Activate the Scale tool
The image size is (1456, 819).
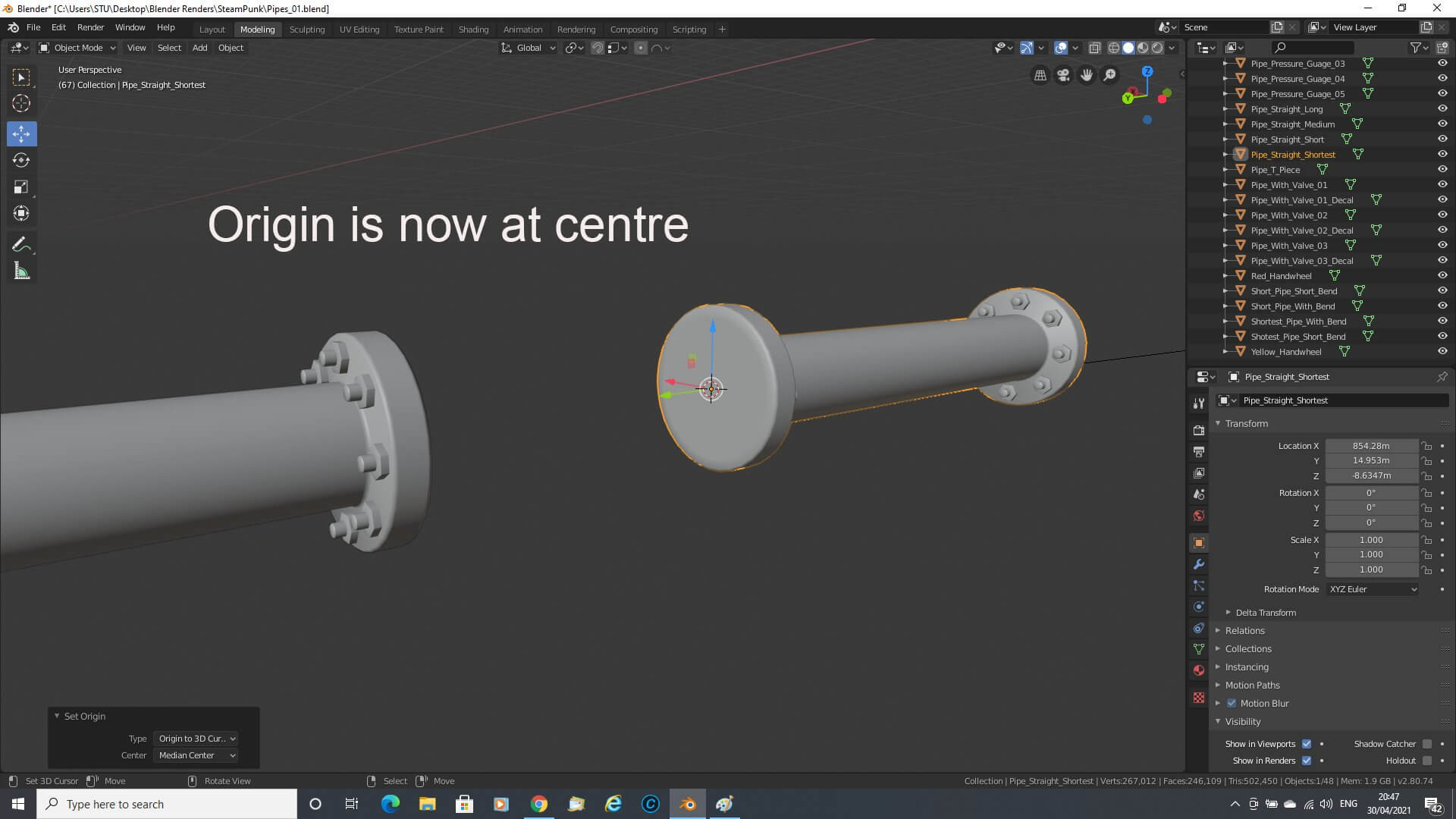(21, 187)
